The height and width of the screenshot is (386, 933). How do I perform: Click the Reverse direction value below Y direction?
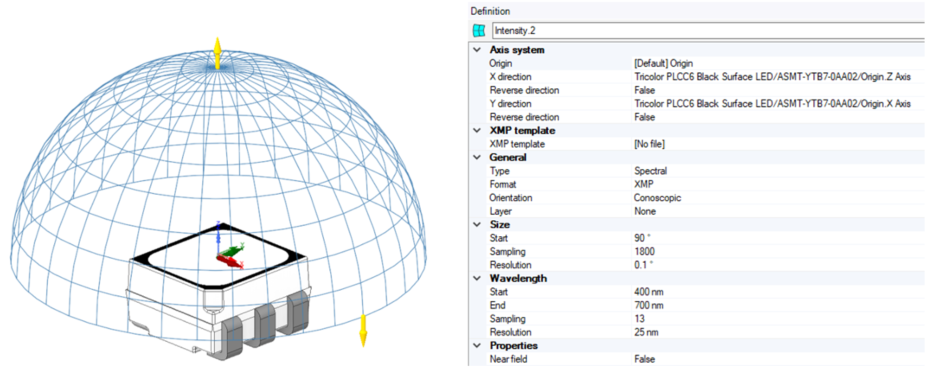click(x=644, y=117)
